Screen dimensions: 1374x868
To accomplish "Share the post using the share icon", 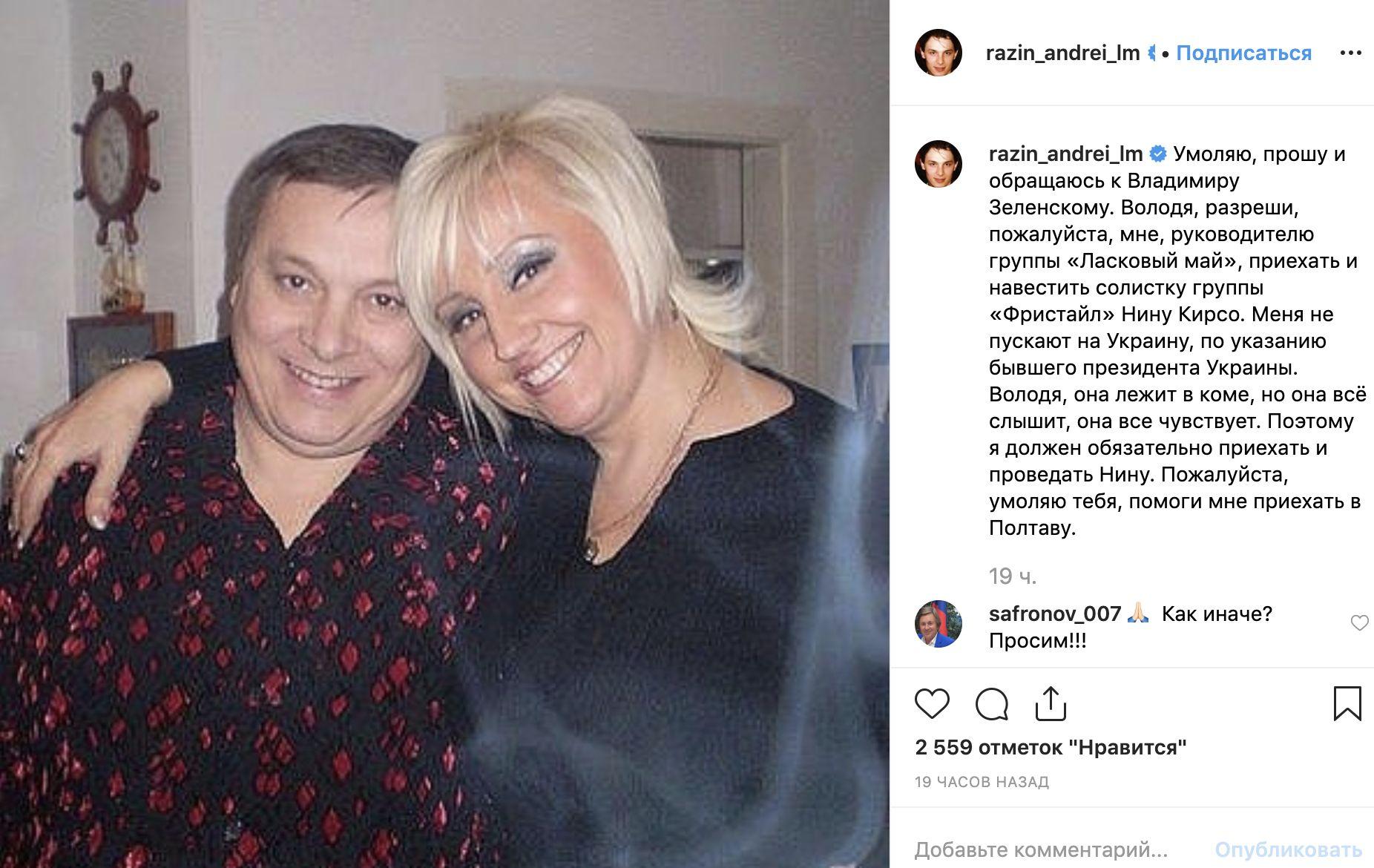I will pos(1051,703).
